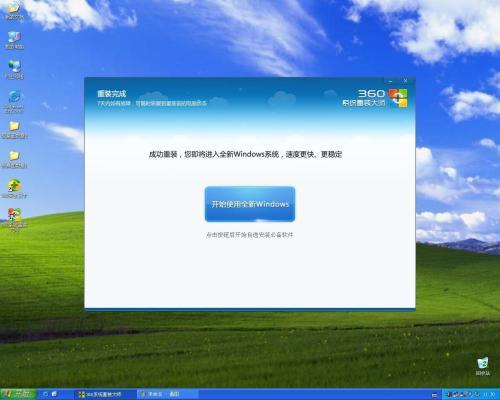Open the second yellow folder on the desktop
The image size is (500, 400).
(14, 159)
